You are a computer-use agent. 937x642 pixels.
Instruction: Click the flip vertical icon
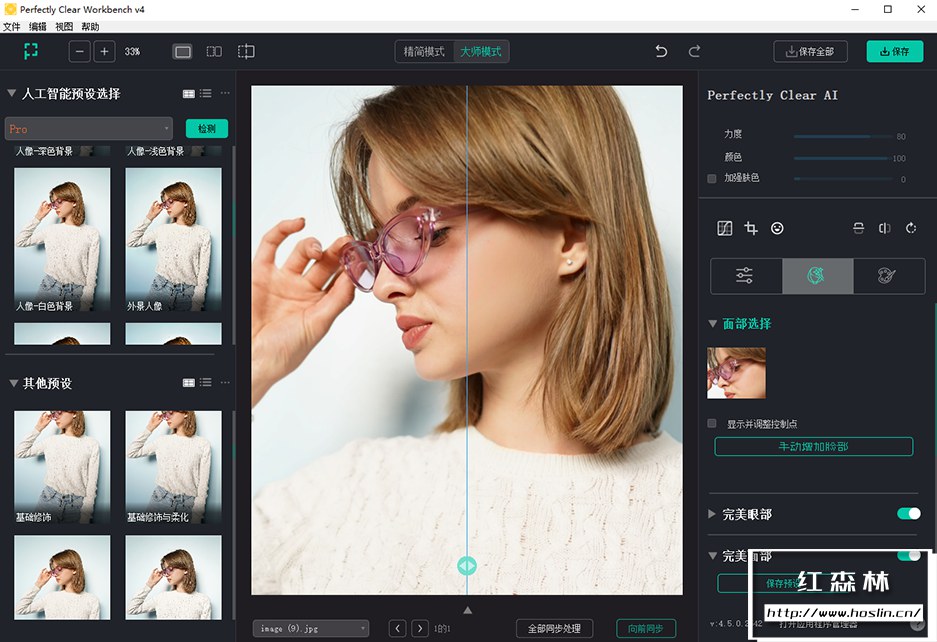click(x=858, y=228)
